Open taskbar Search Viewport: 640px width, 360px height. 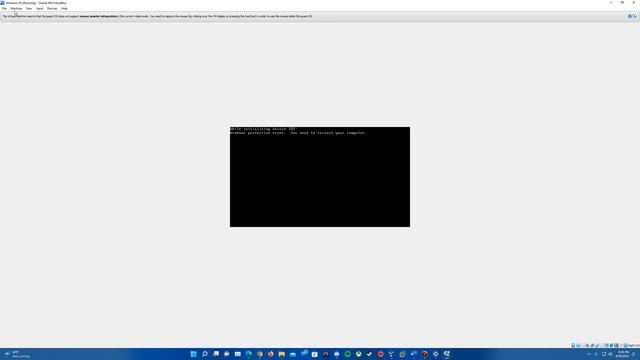click(x=205, y=354)
